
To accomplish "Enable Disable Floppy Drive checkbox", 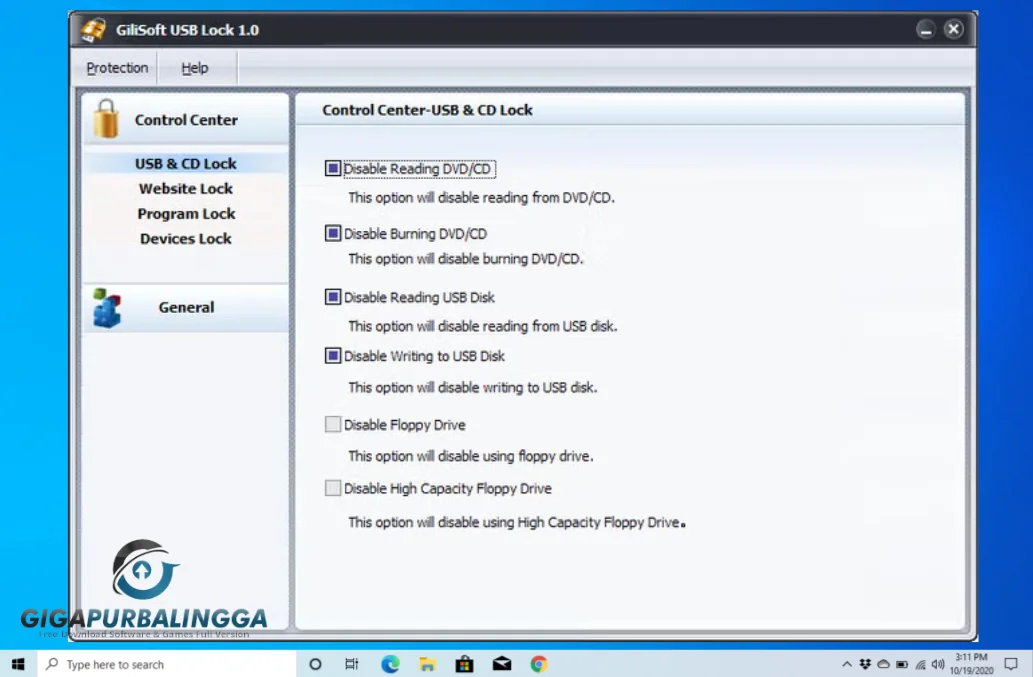I will (x=333, y=424).
